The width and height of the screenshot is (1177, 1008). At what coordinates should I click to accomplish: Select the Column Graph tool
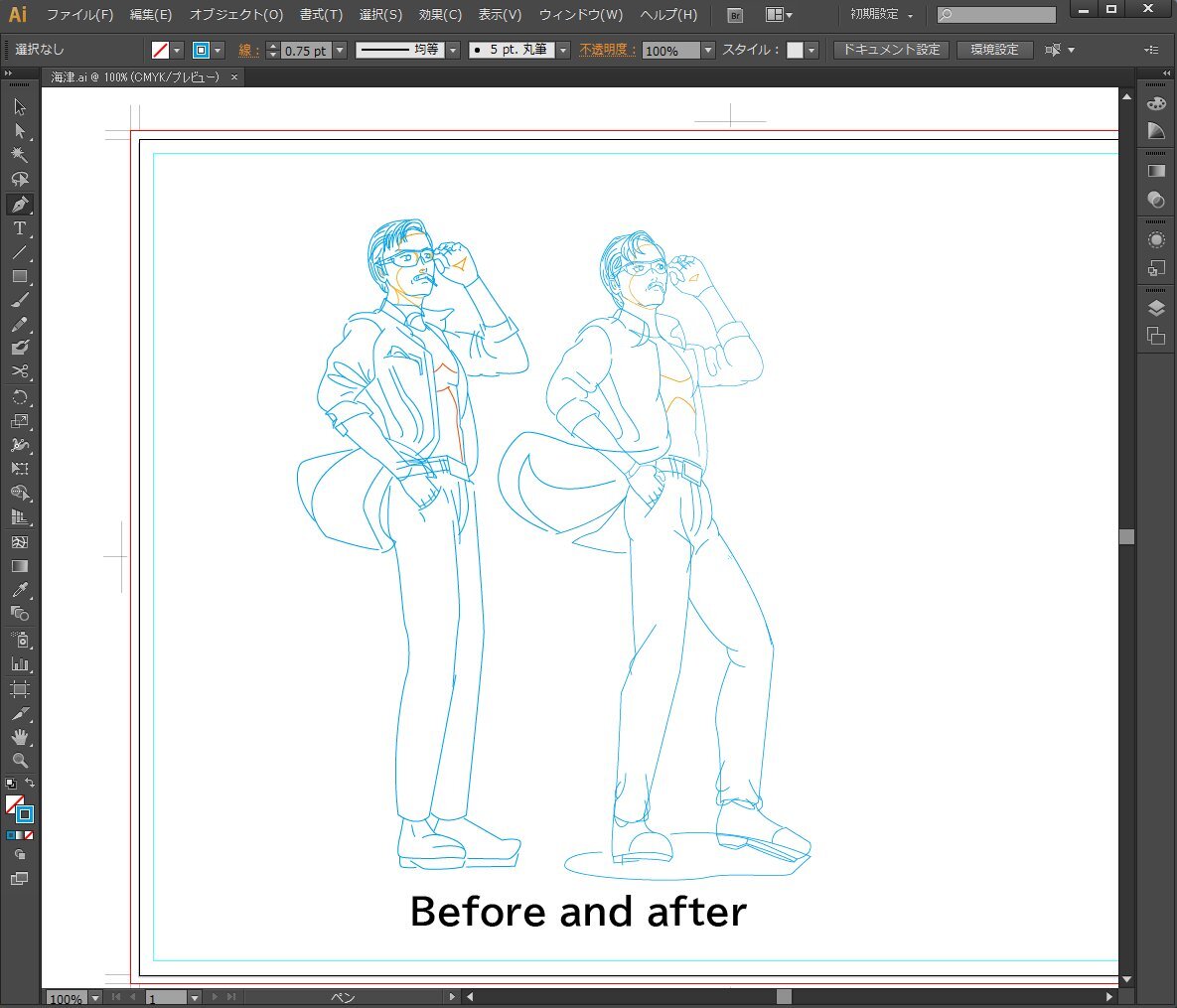20,663
